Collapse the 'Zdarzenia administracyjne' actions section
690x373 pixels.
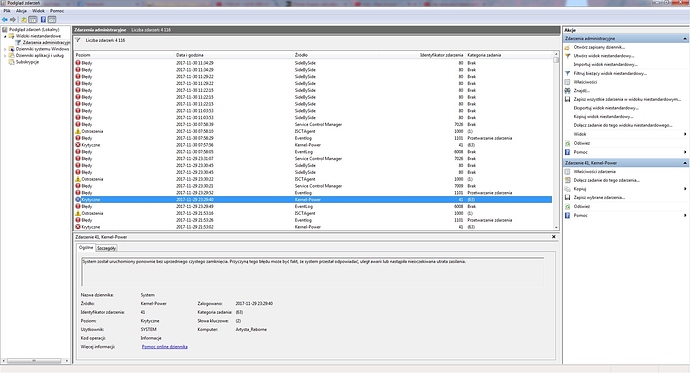pos(684,39)
